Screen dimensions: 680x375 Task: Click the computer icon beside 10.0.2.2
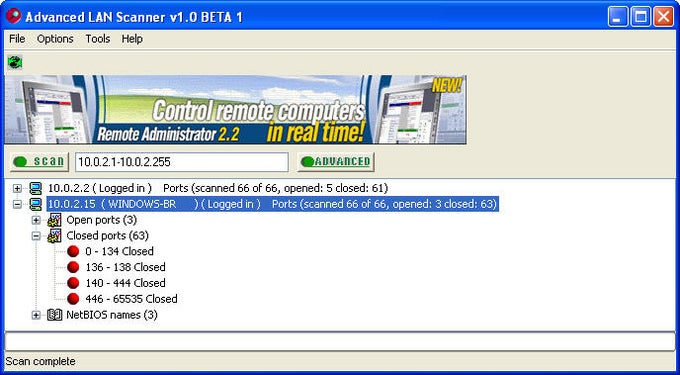point(36,188)
